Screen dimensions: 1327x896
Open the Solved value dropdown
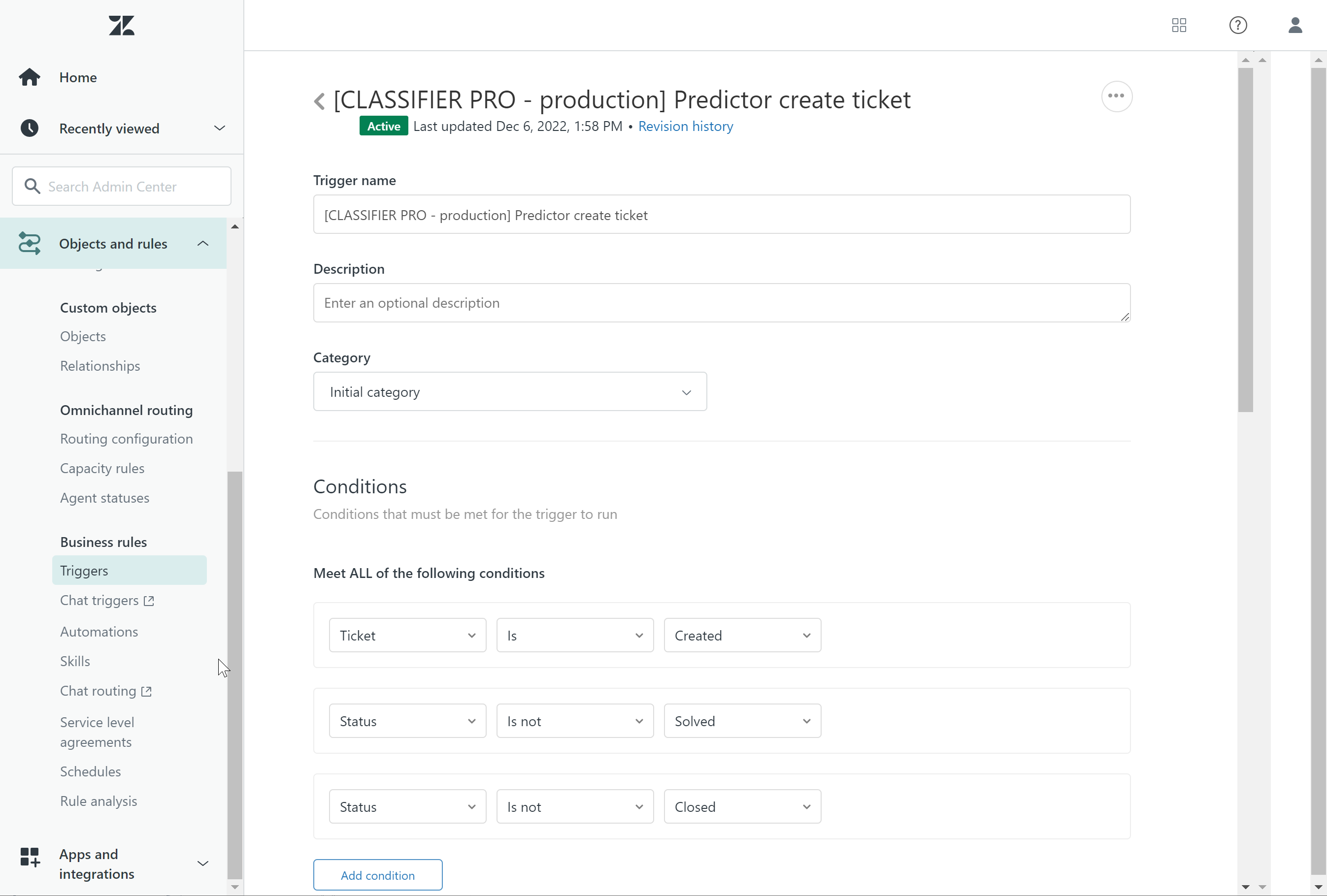pyautogui.click(x=742, y=721)
